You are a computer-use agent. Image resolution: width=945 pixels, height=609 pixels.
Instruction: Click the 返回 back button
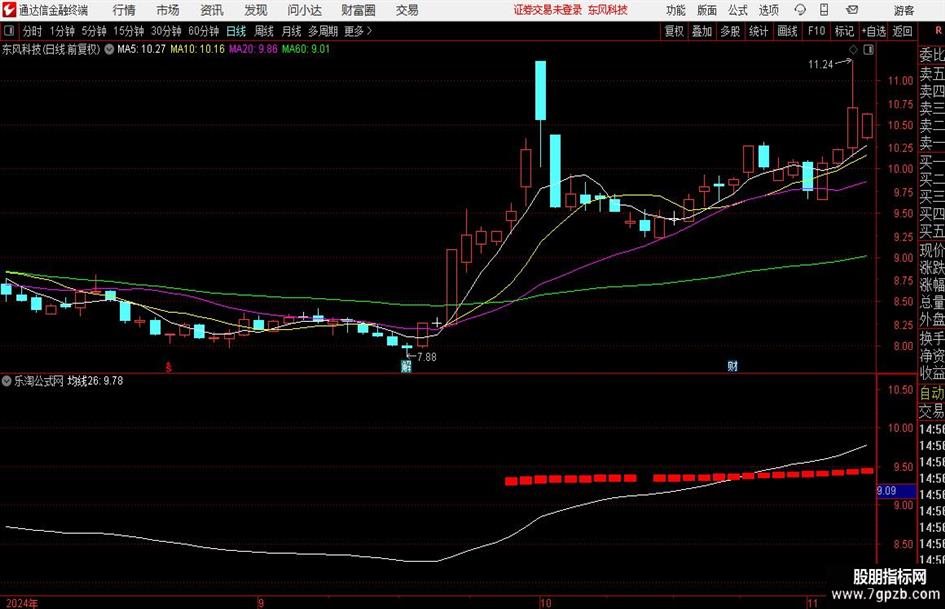tap(902, 31)
